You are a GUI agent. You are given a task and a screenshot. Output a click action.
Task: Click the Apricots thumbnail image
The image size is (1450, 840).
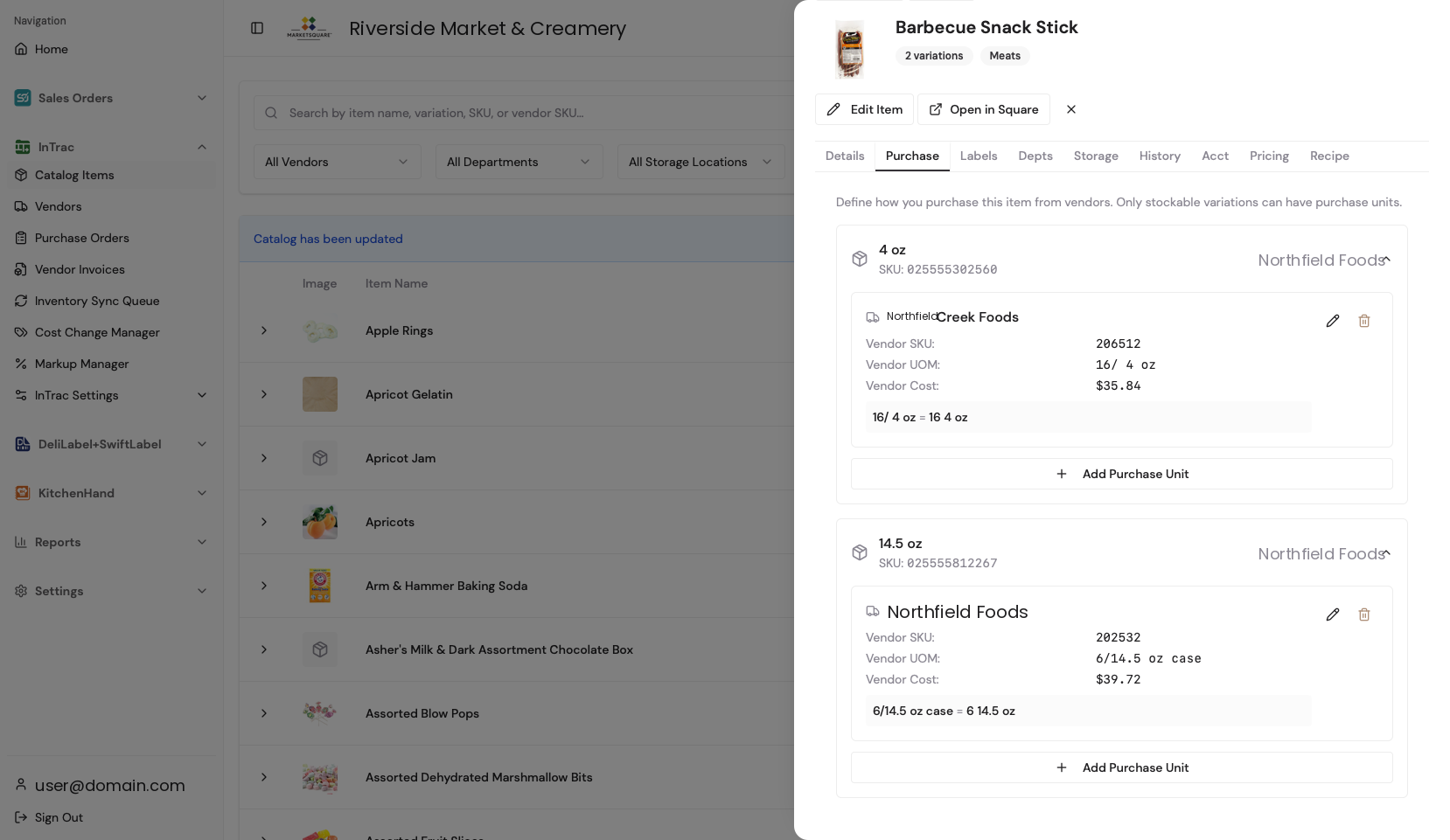tap(320, 522)
